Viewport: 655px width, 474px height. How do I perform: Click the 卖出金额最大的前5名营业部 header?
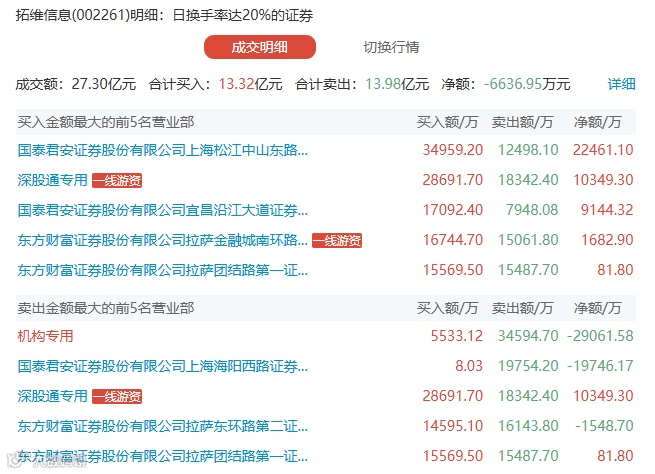click(106, 308)
